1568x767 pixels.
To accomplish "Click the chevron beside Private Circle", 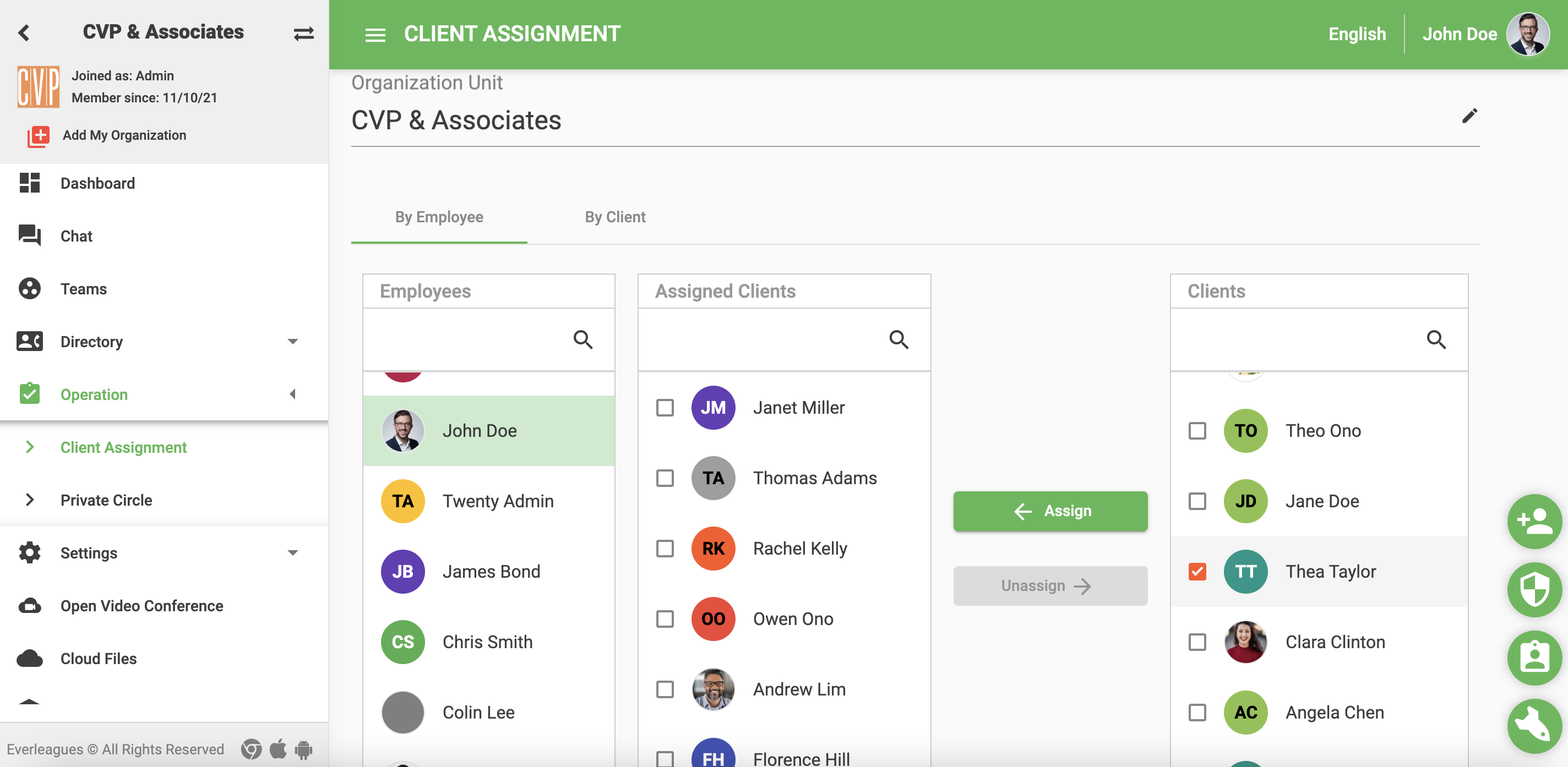I will tap(29, 500).
